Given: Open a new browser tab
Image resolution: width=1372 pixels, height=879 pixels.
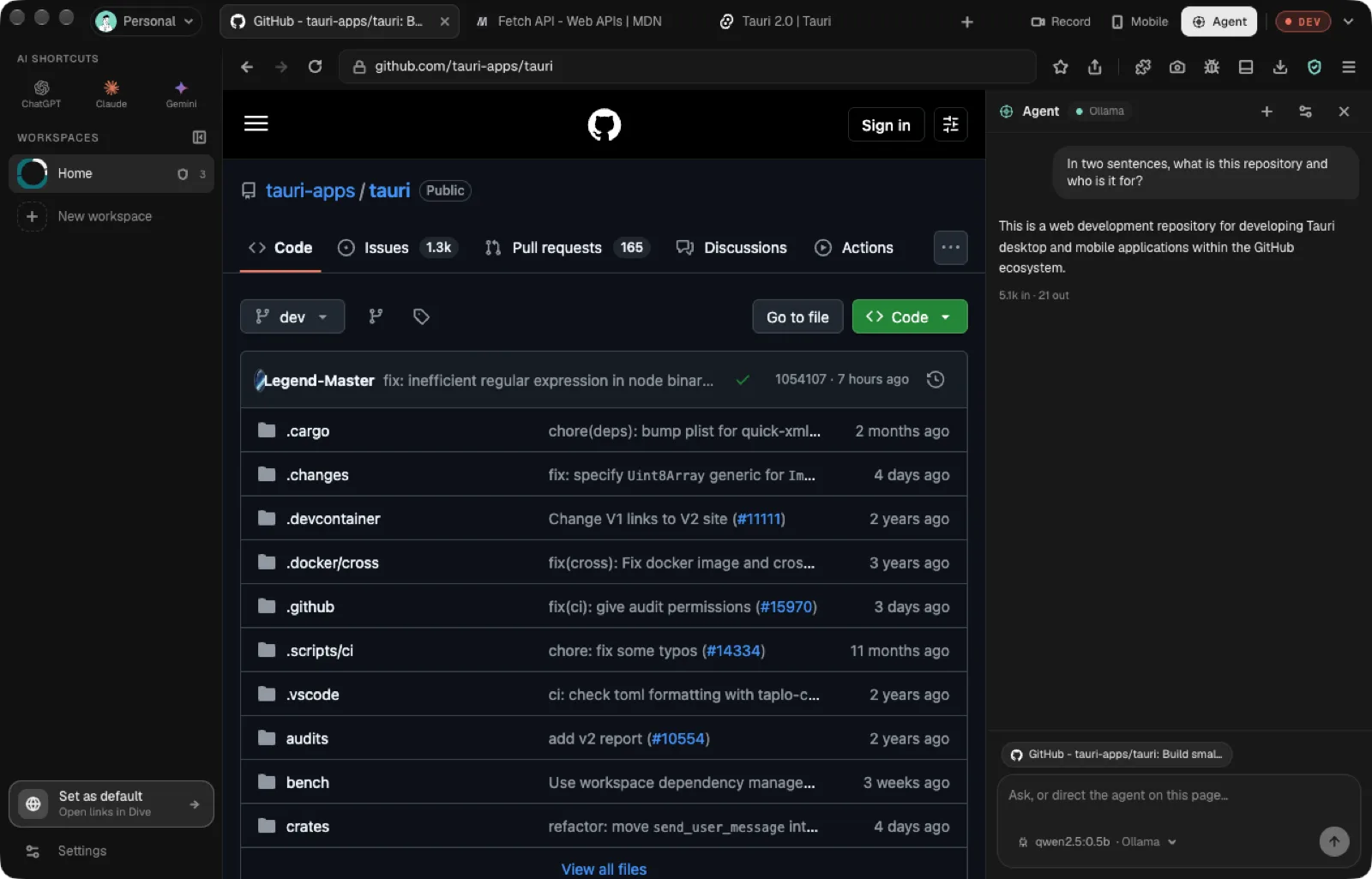Looking at the screenshot, I should pos(967,21).
